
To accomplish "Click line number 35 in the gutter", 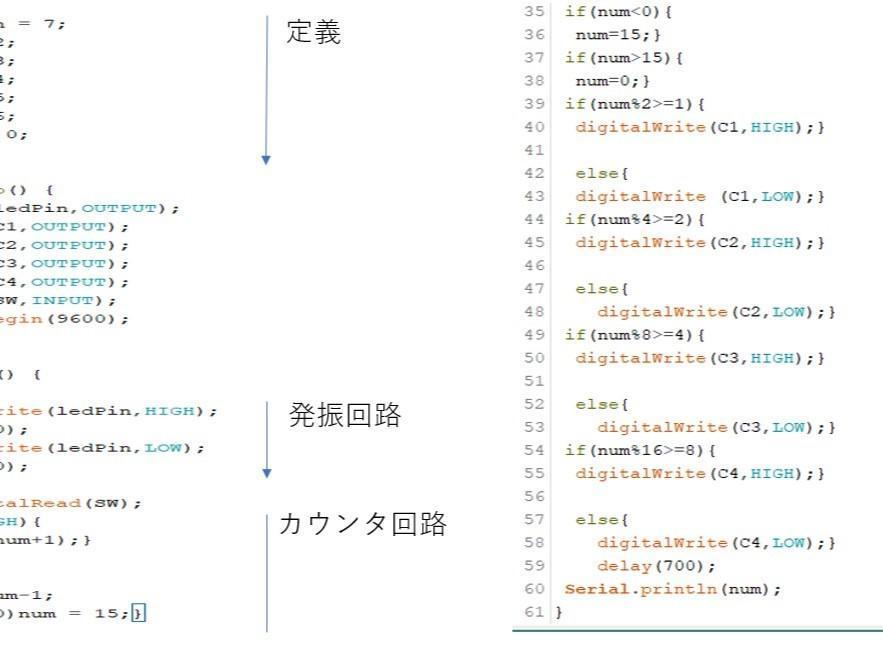I will 534,11.
